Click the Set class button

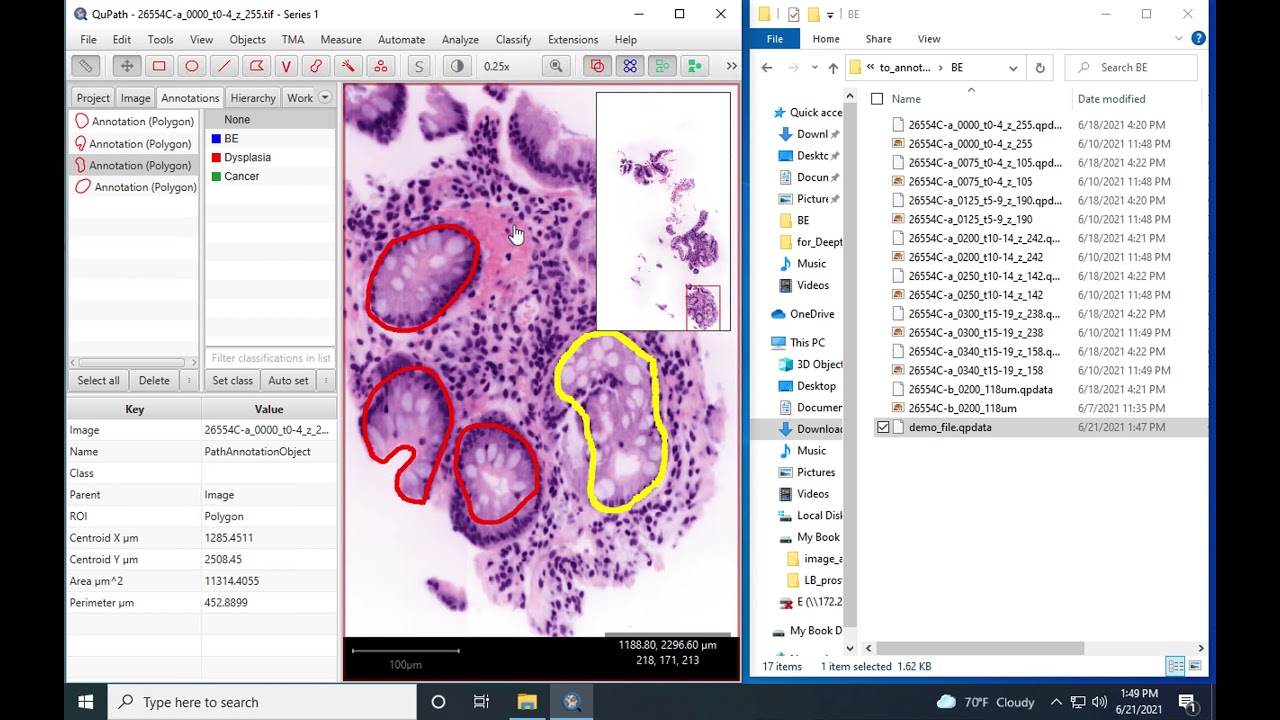(x=232, y=380)
